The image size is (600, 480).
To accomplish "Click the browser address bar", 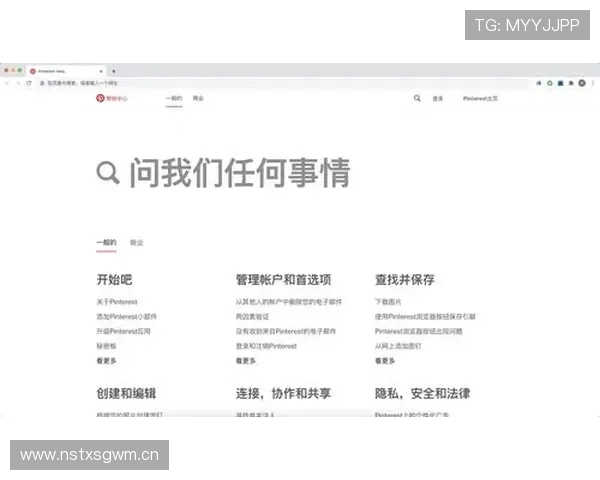I will pyautogui.click(x=283, y=83).
